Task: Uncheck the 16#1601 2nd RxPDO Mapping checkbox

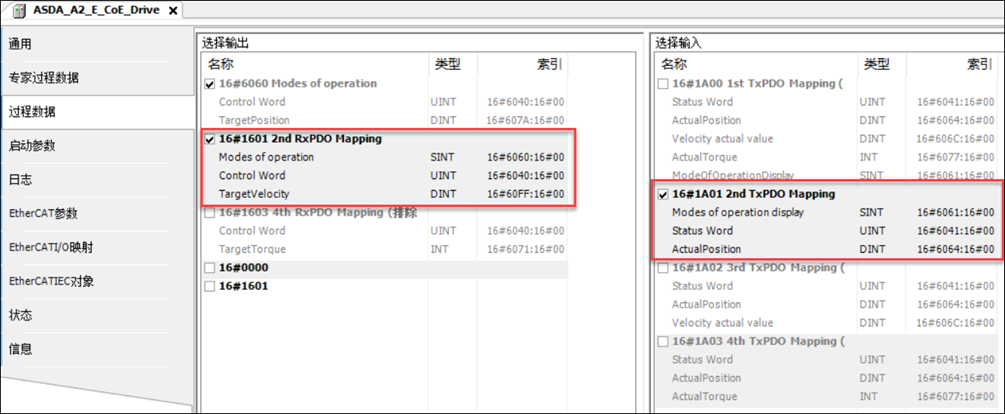Action: pos(209,139)
